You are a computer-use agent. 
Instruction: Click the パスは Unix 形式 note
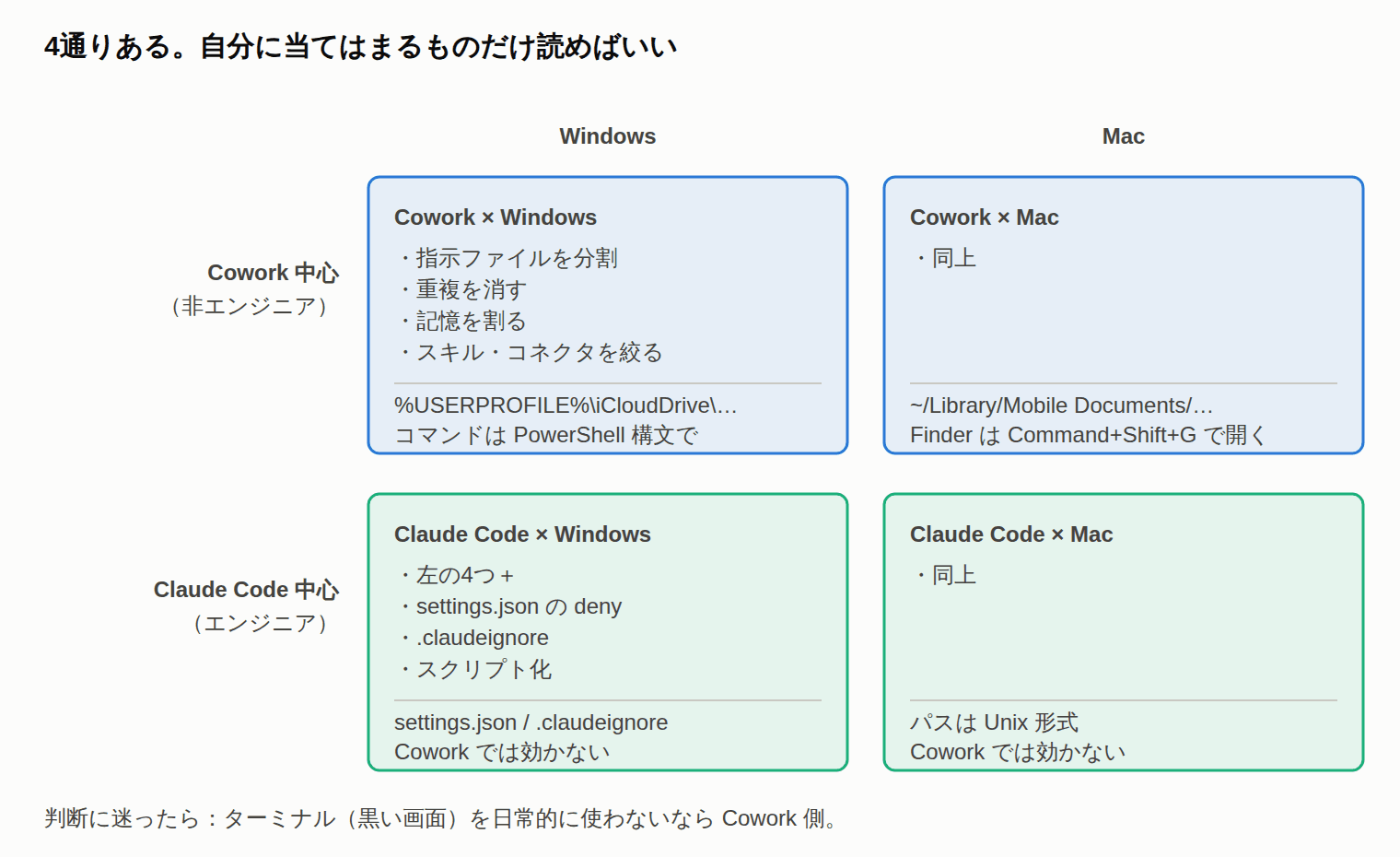[x=994, y=722]
